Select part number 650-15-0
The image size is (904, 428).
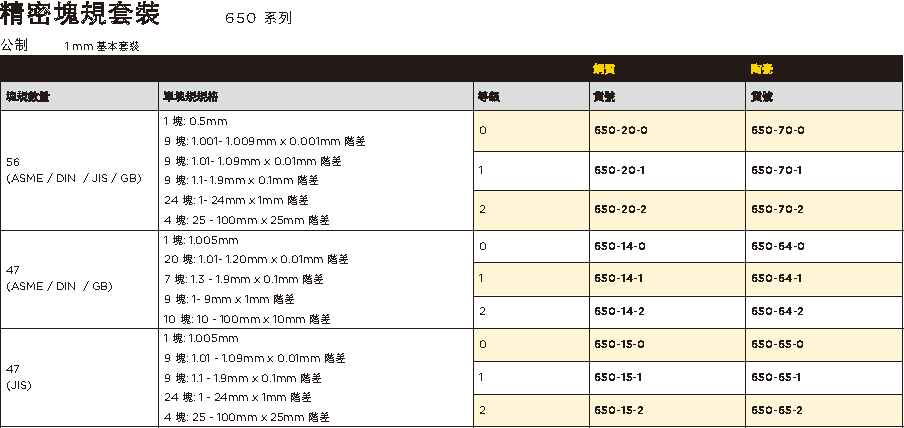click(619, 344)
